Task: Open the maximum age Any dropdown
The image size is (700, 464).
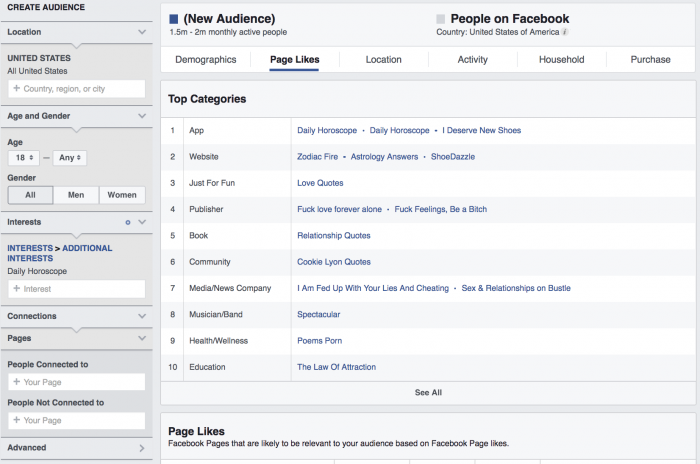Action: pyautogui.click(x=70, y=158)
